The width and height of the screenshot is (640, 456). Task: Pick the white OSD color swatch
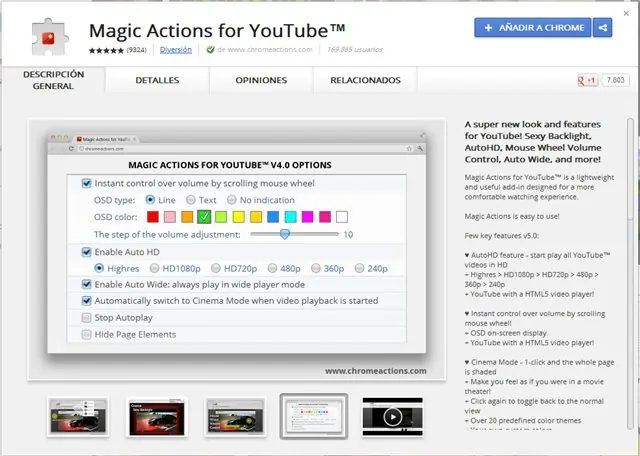click(342, 217)
